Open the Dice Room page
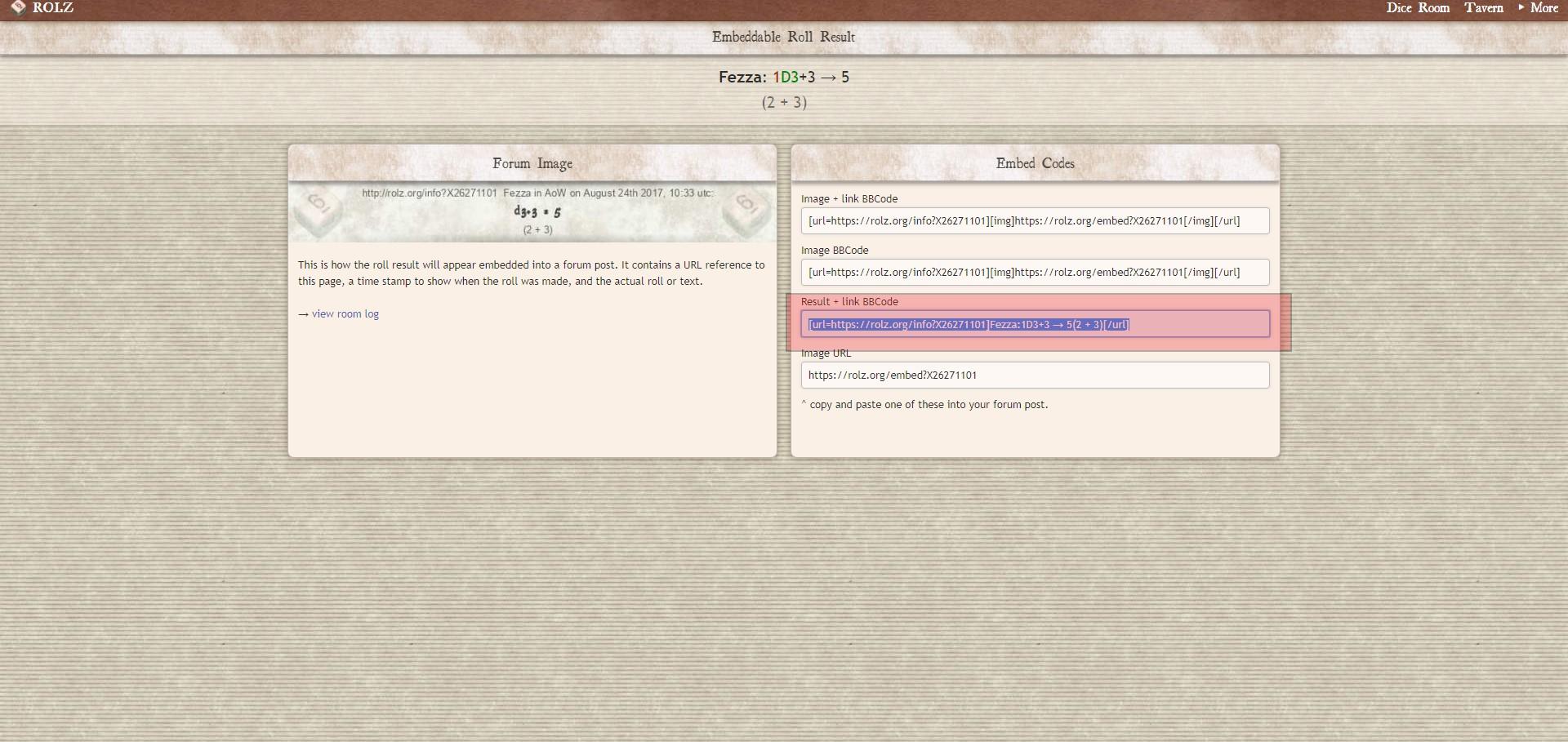The width and height of the screenshot is (1568, 742). (1417, 8)
